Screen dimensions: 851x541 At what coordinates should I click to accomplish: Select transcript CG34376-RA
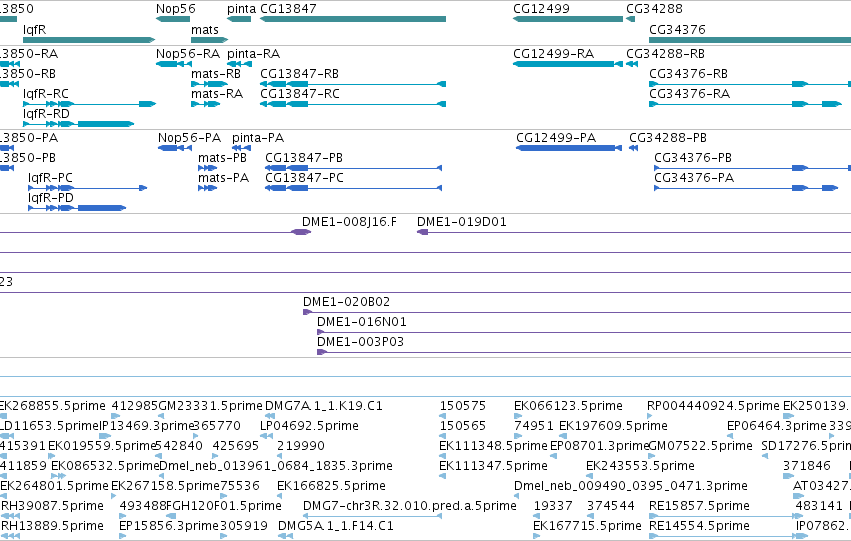pos(745,104)
